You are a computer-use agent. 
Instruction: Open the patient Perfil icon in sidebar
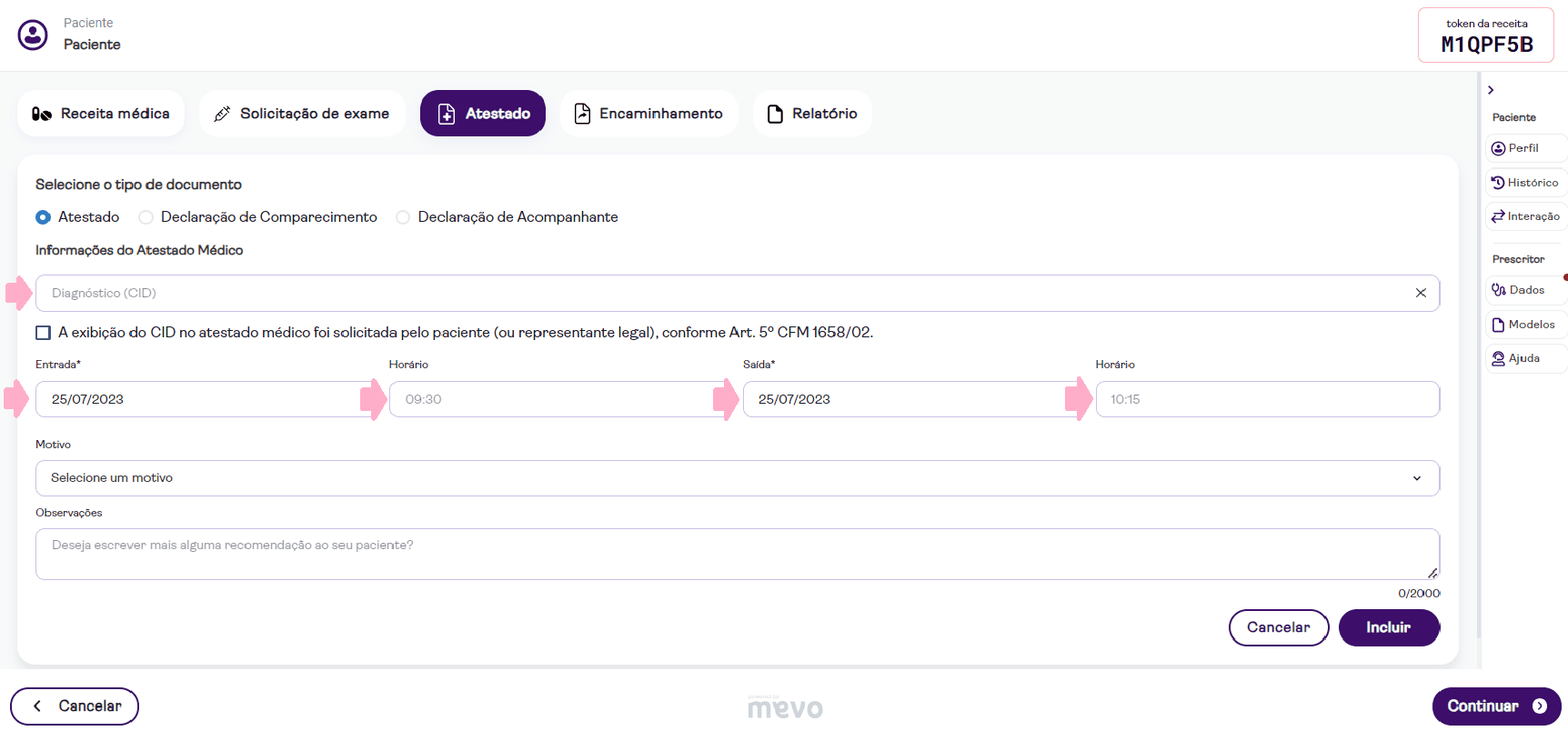pyautogui.click(x=1499, y=148)
